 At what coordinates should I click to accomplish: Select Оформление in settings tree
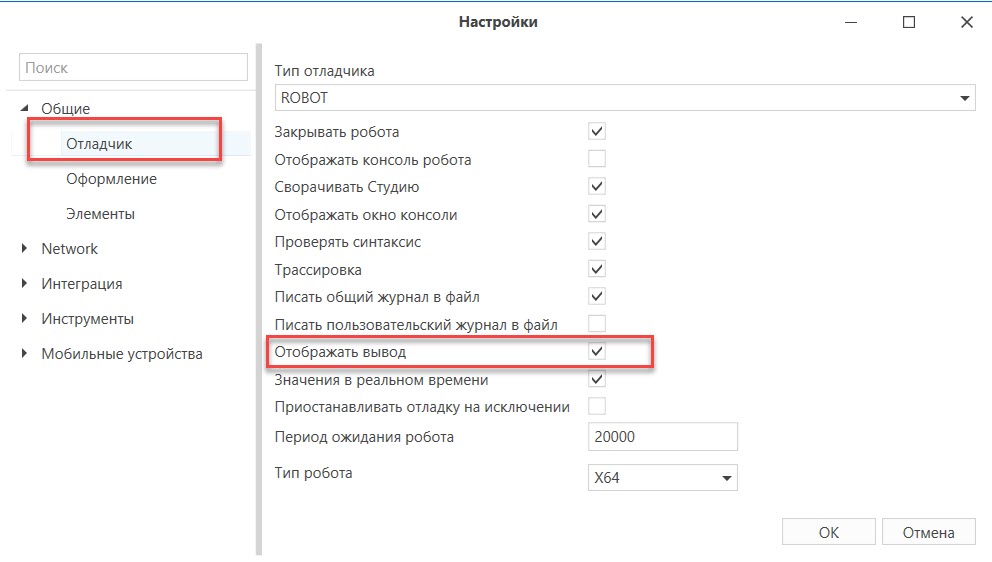(x=111, y=179)
